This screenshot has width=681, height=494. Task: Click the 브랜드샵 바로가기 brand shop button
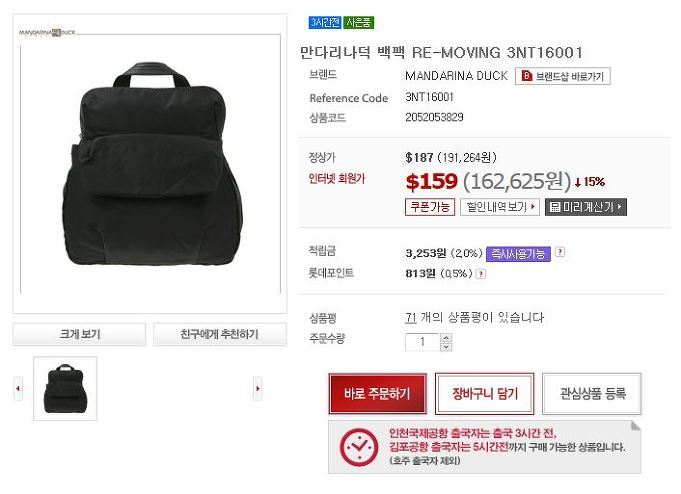[x=563, y=76]
